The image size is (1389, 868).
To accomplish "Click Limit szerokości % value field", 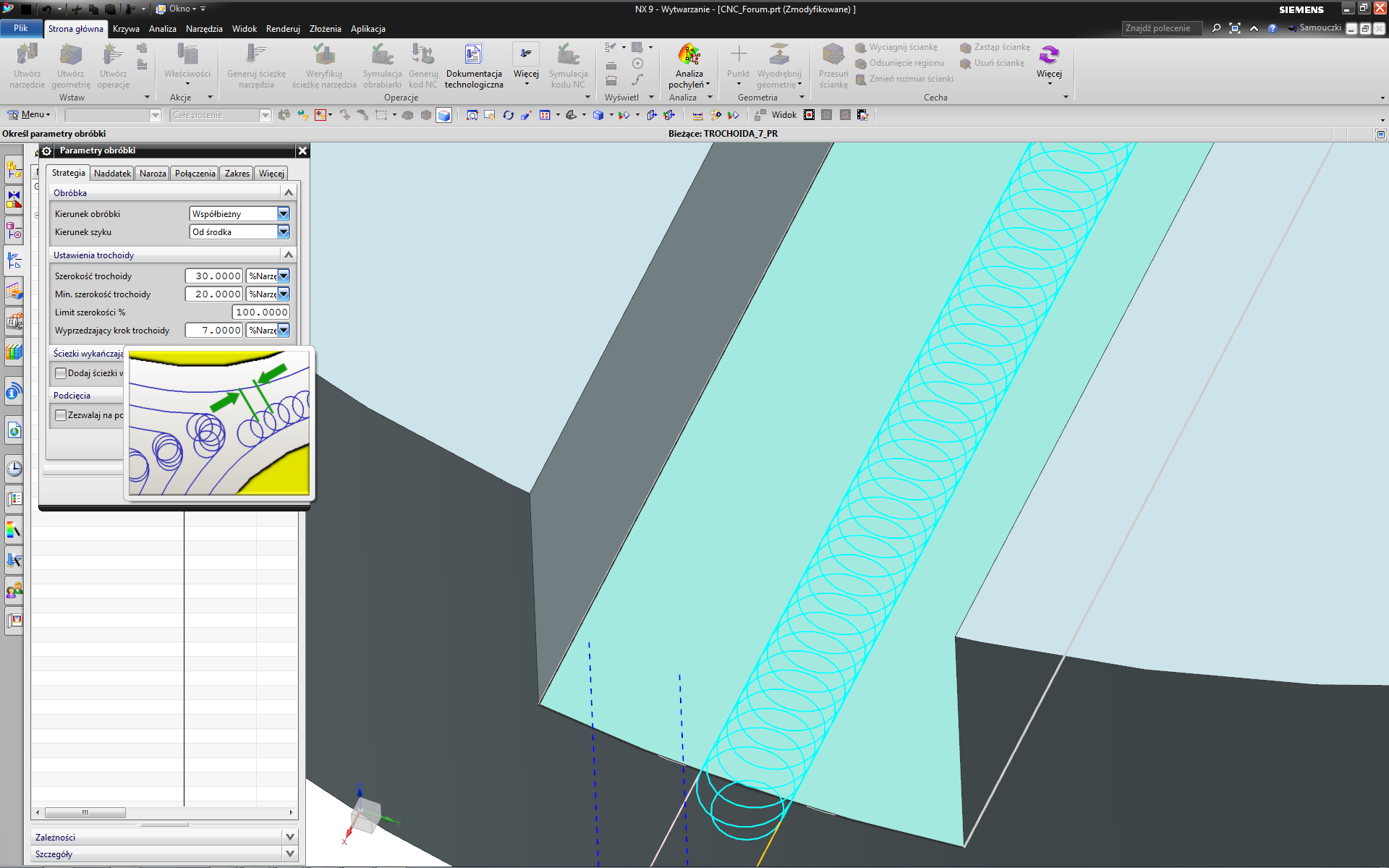I will tap(261, 312).
